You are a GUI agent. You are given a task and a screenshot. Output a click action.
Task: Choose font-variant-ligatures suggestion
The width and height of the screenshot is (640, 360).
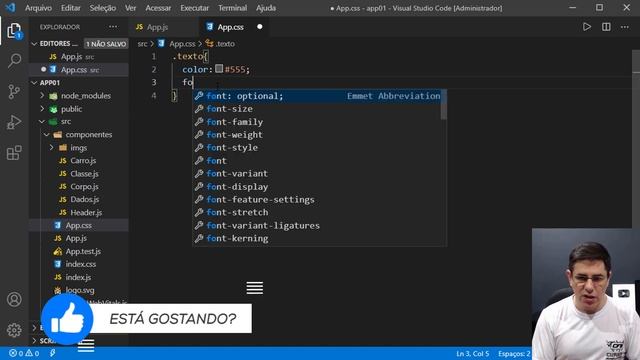[317, 225]
